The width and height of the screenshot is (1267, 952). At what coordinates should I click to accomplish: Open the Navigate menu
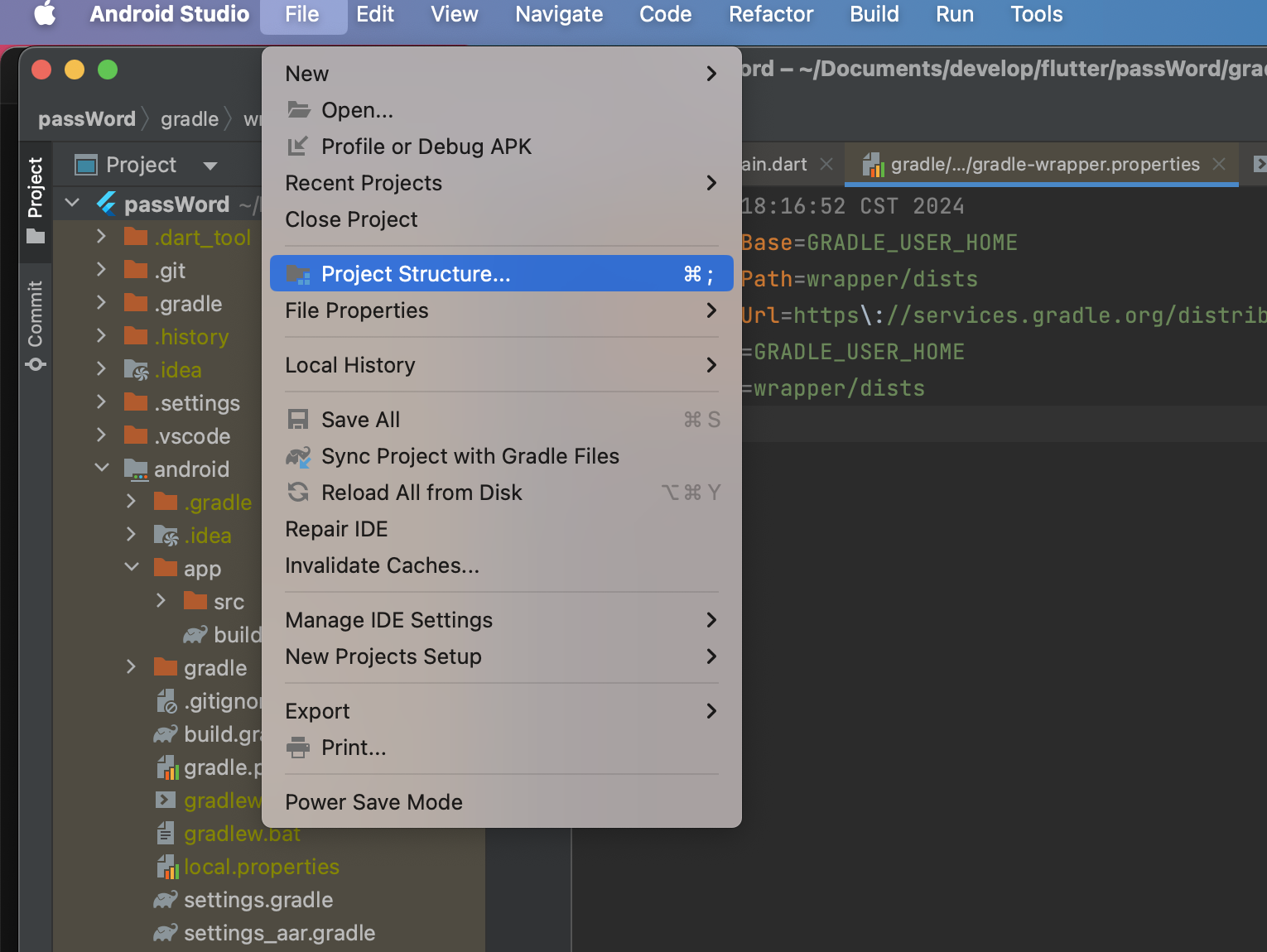[559, 14]
